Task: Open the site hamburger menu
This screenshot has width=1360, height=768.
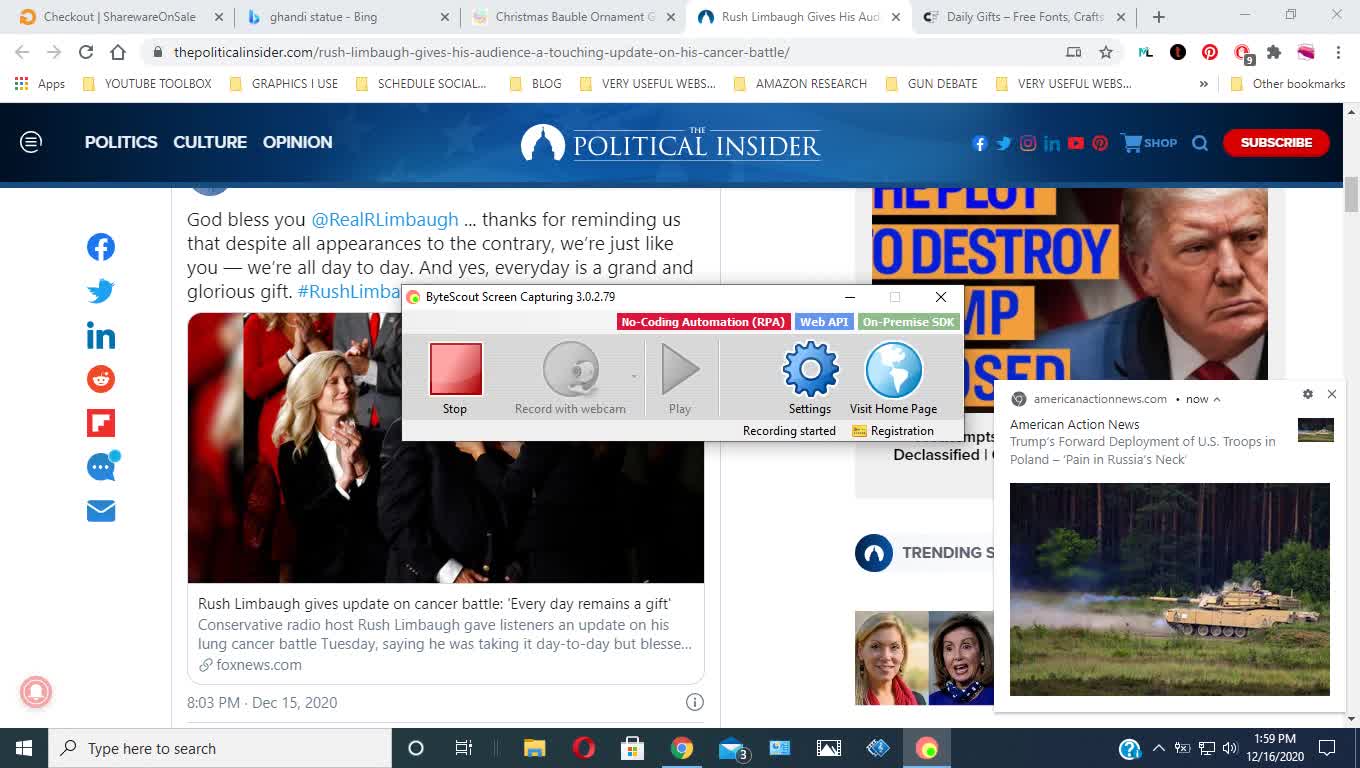Action: pos(31,142)
